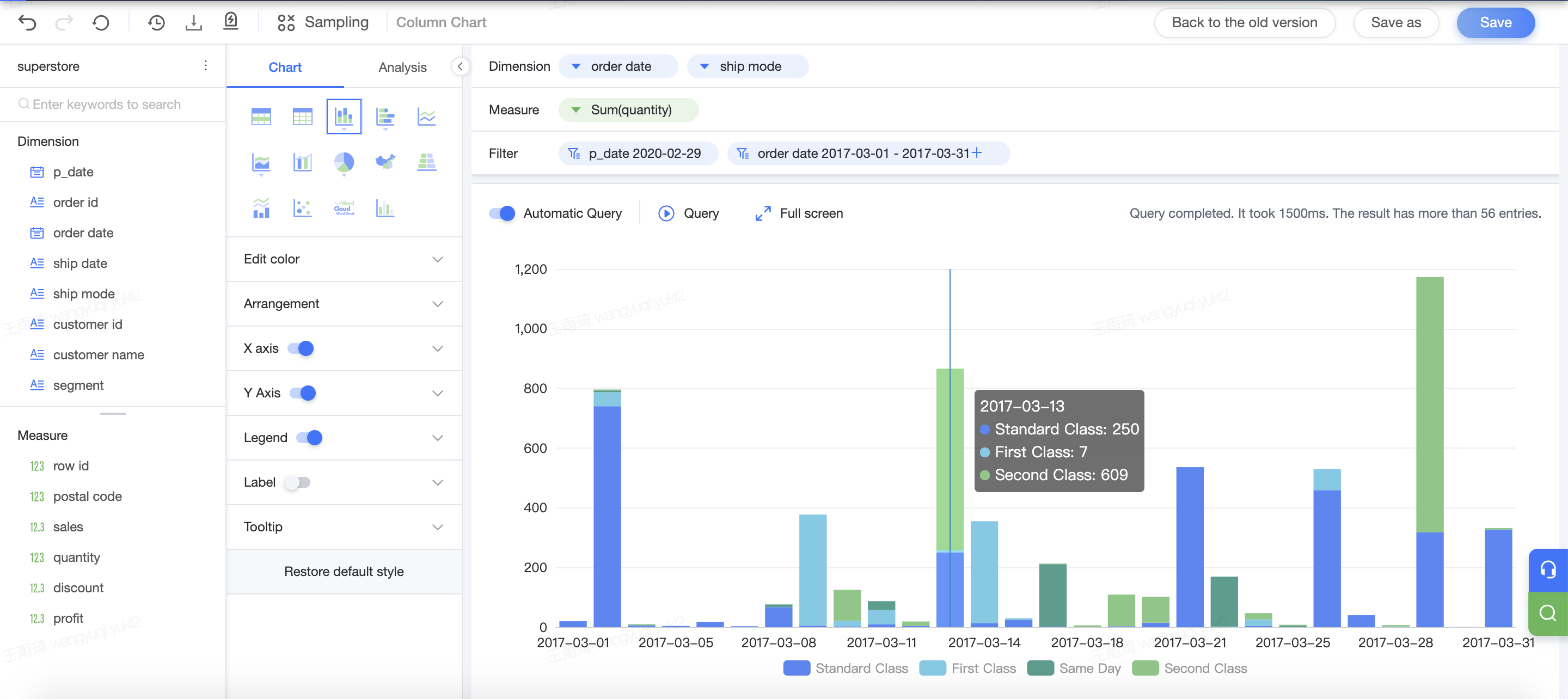
Task: Click the Save as button
Action: tap(1396, 22)
